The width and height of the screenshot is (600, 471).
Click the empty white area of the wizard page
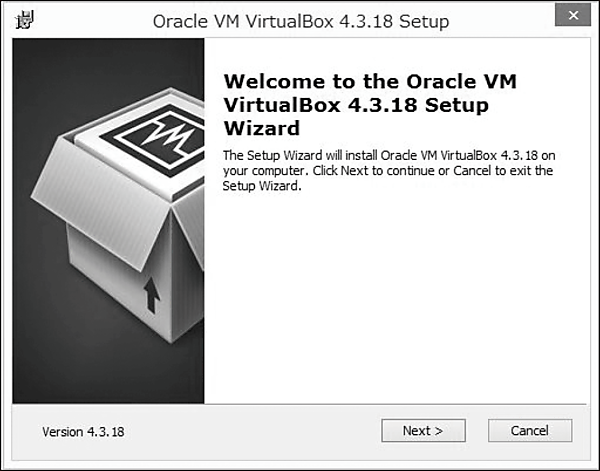(x=400, y=300)
